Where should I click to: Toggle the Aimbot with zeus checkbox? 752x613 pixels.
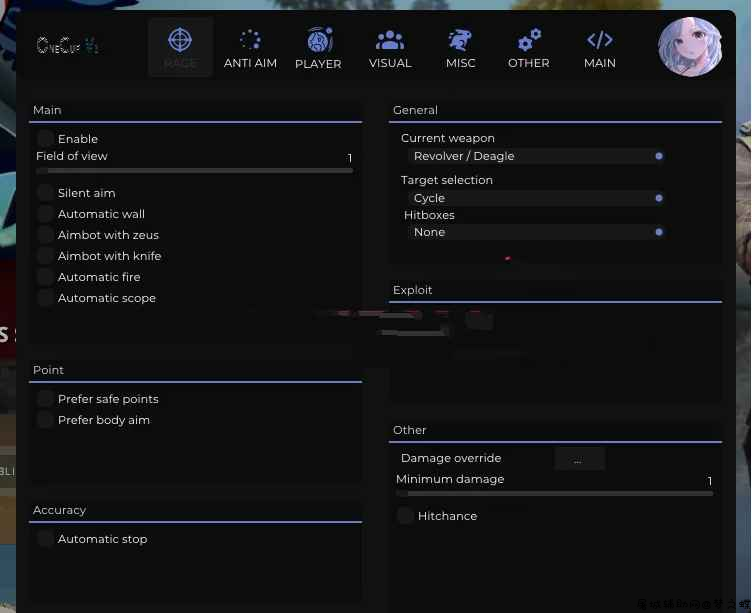(x=46, y=235)
